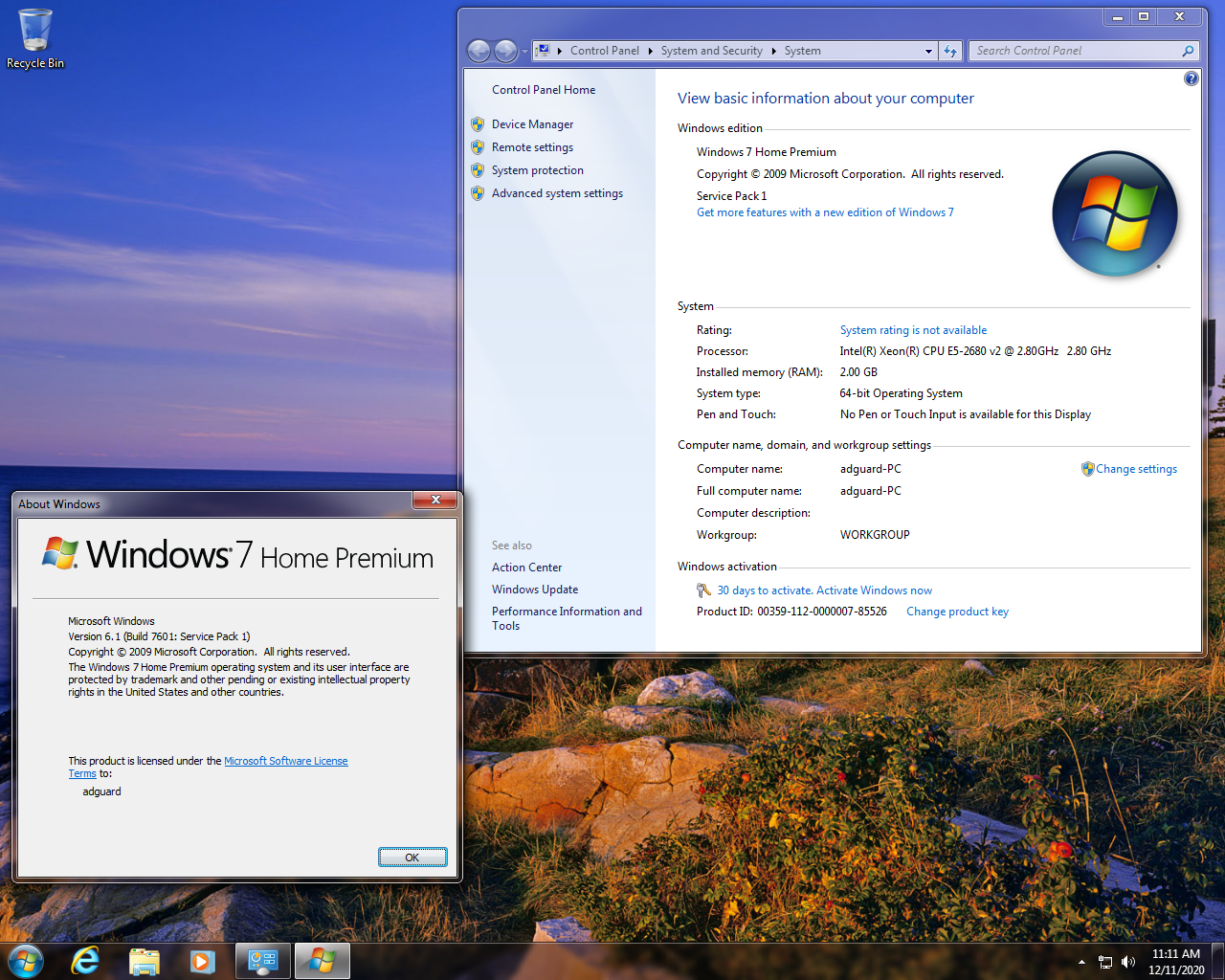
Task: Go forward in Control Panel window
Action: pyautogui.click(x=506, y=51)
